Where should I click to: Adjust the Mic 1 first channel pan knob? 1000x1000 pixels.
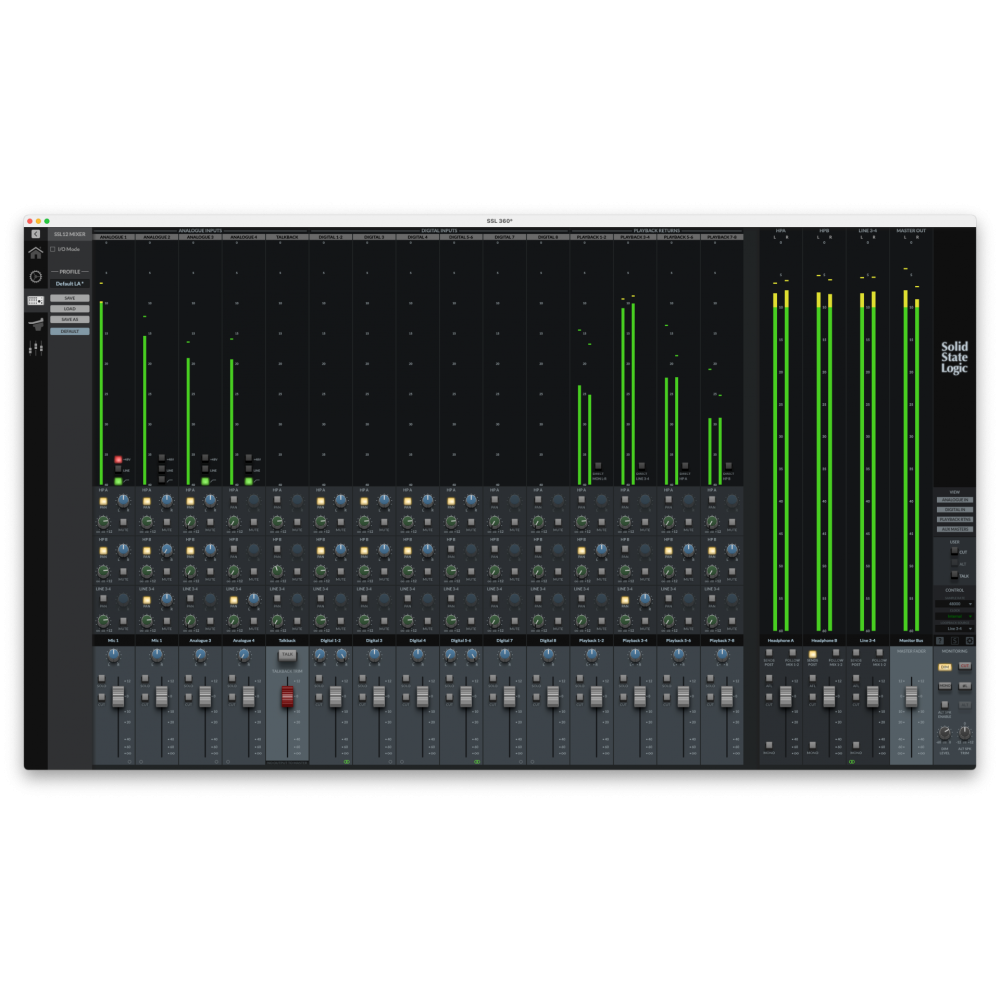pos(114,655)
